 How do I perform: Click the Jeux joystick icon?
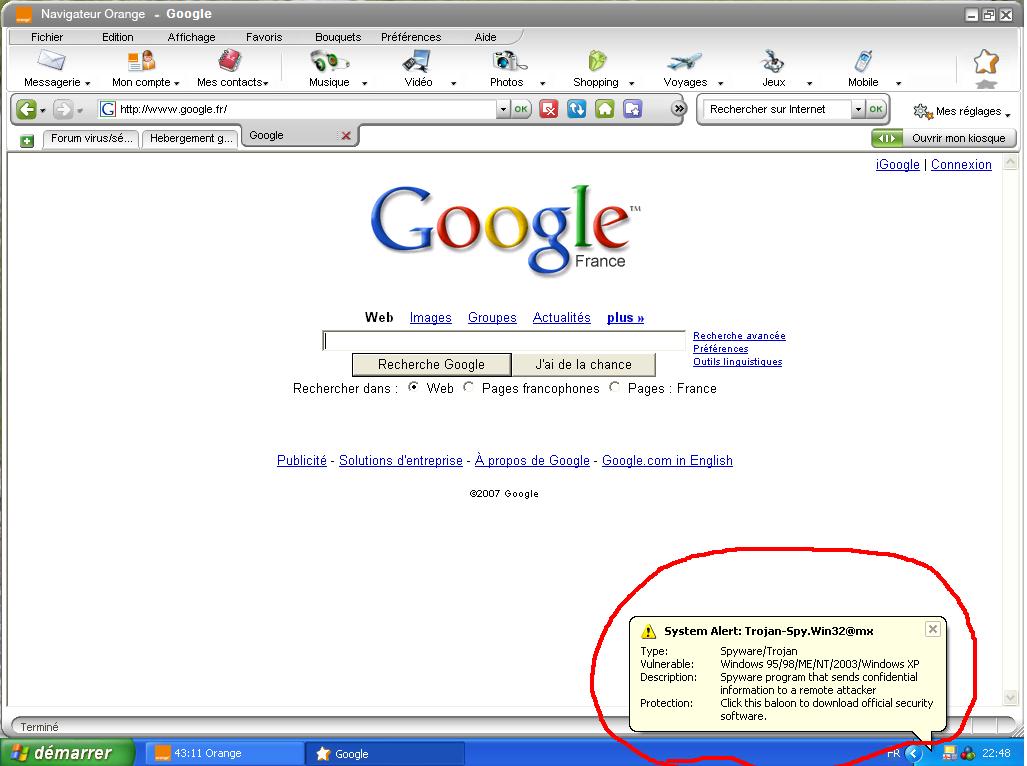773,62
